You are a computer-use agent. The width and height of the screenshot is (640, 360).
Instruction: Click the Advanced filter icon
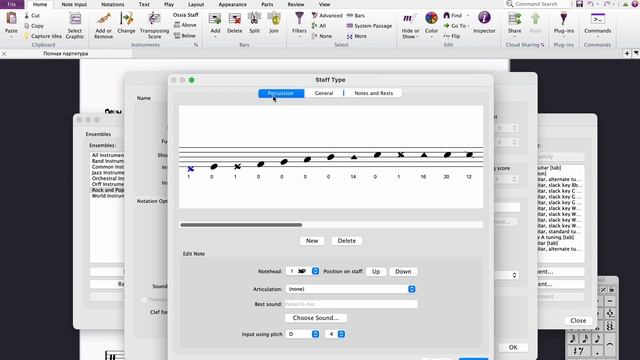[x=314, y=16]
